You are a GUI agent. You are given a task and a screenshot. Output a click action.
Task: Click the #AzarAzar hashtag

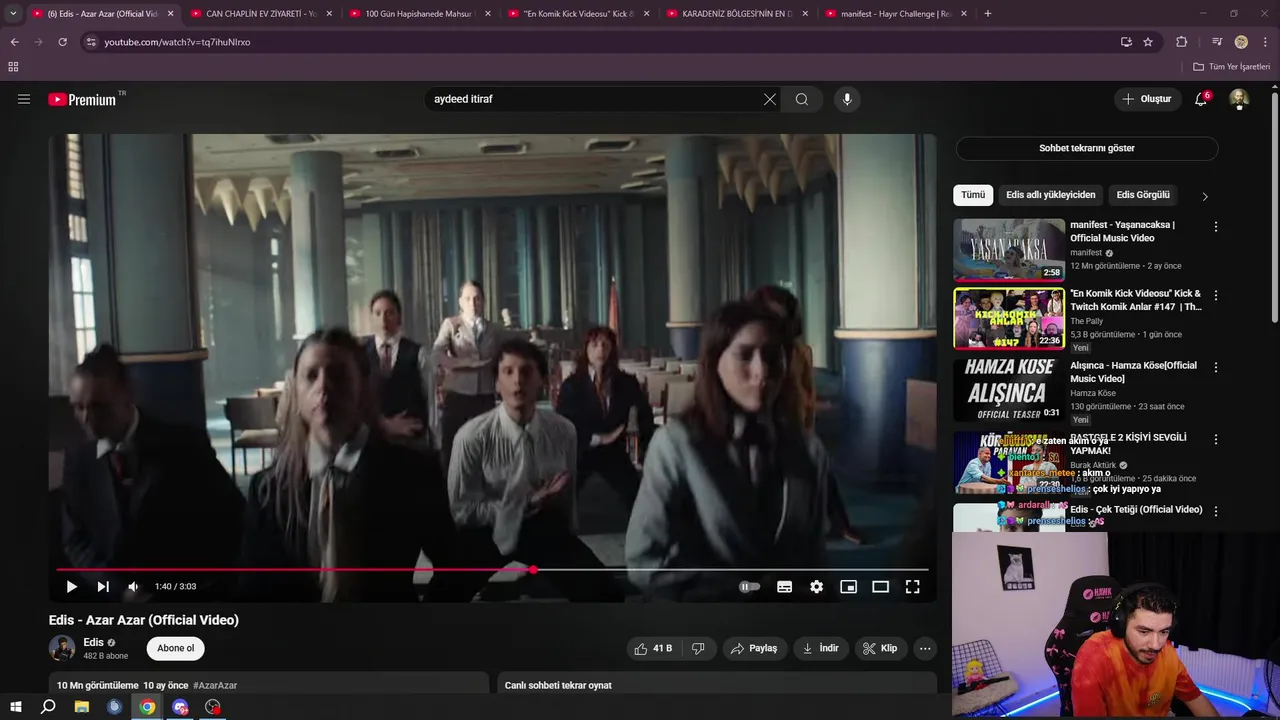(x=215, y=685)
